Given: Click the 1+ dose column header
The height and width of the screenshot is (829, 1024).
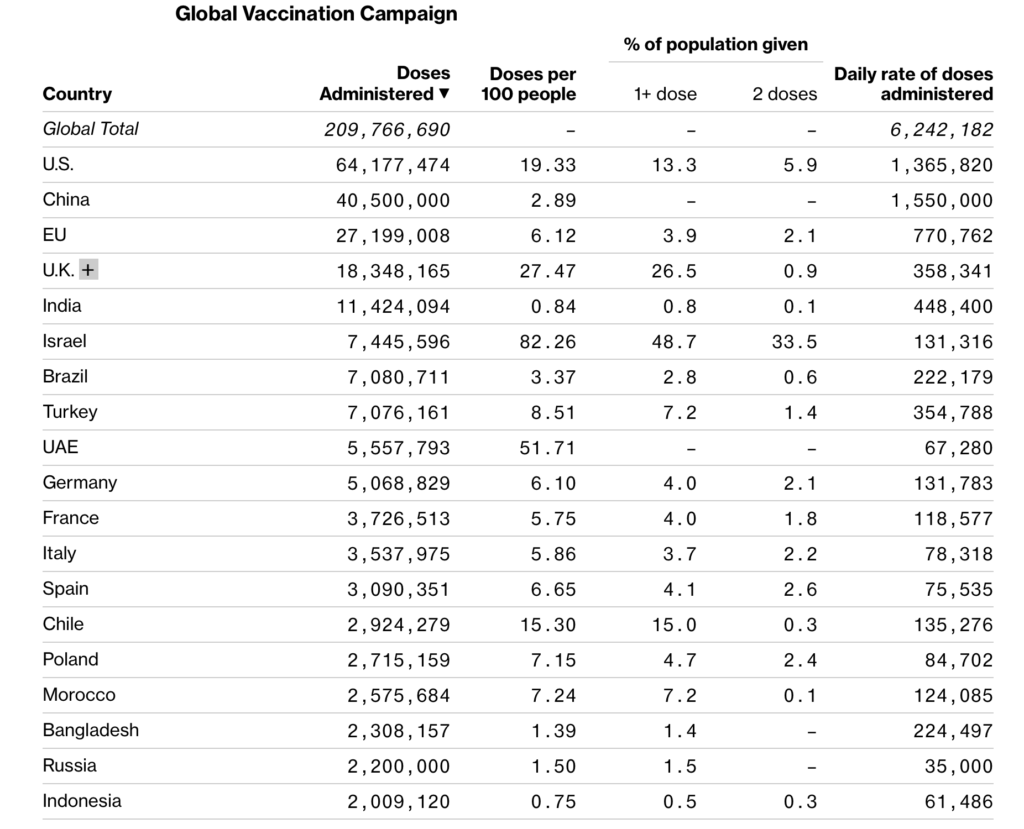Looking at the screenshot, I should point(665,94).
